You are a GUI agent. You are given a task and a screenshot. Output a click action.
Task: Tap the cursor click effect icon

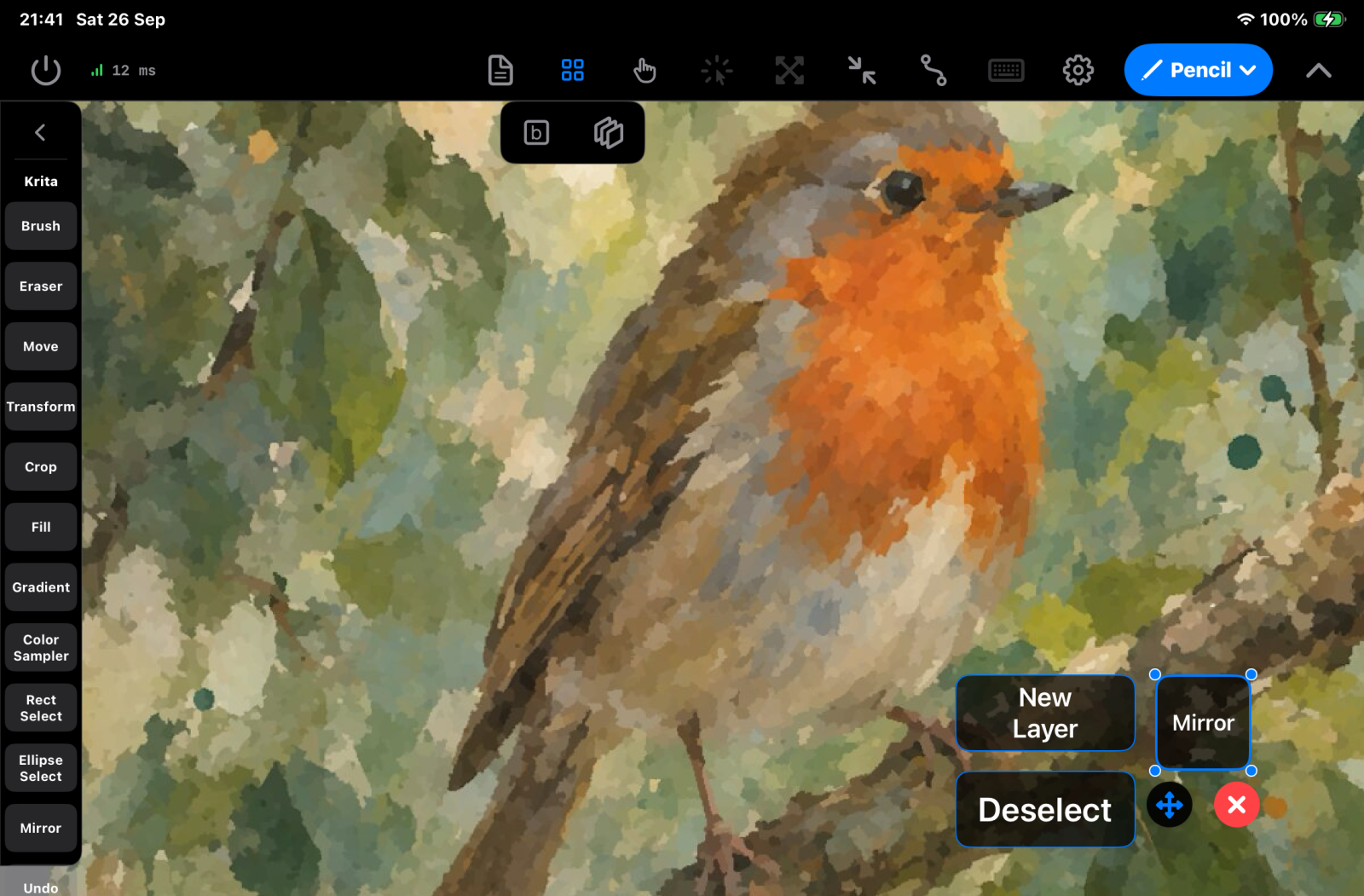coord(717,70)
